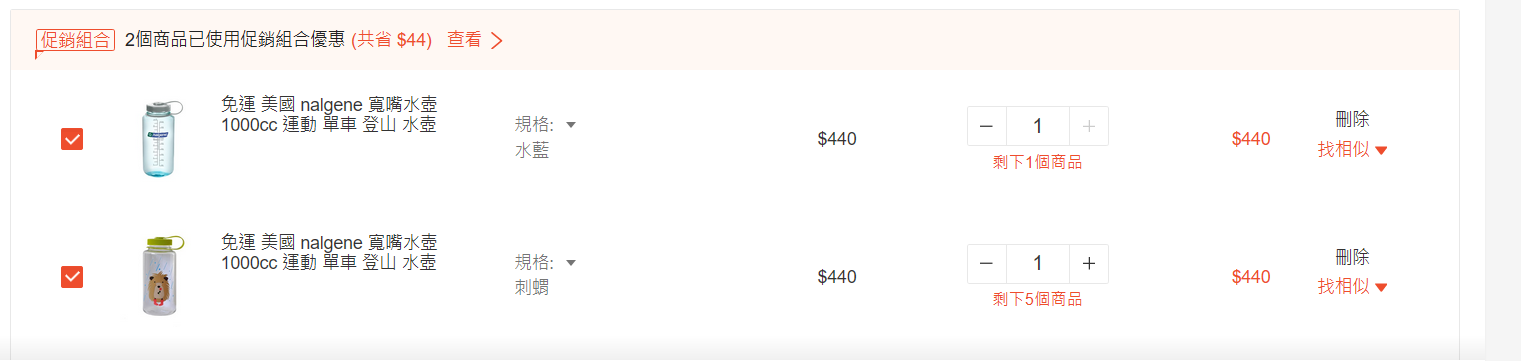Open 規格 dropdown for 刺蝟 bottle

click(545, 263)
